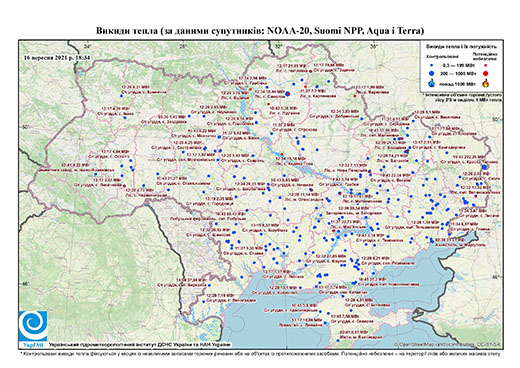Image resolution: width=520 pixels, height=368 pixels.
Task: Click the red marker labeled 13:17 1.99 MW
Action: [355, 96]
